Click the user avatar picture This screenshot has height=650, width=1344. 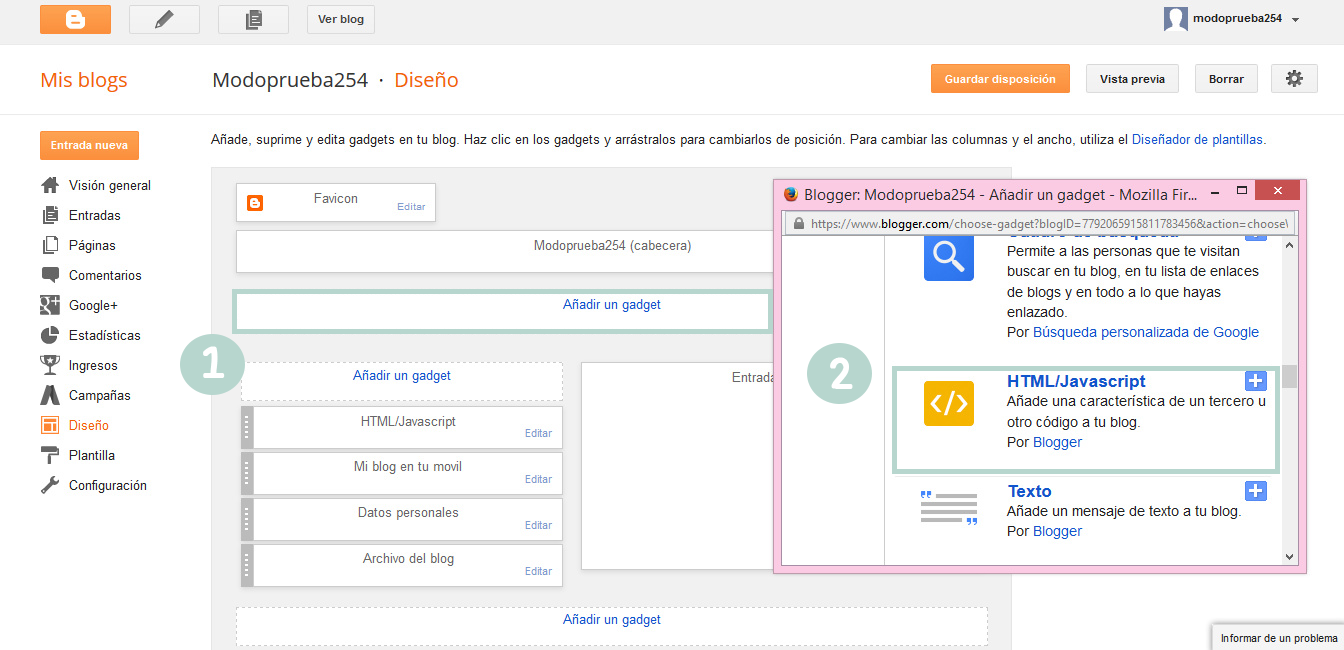[1176, 18]
